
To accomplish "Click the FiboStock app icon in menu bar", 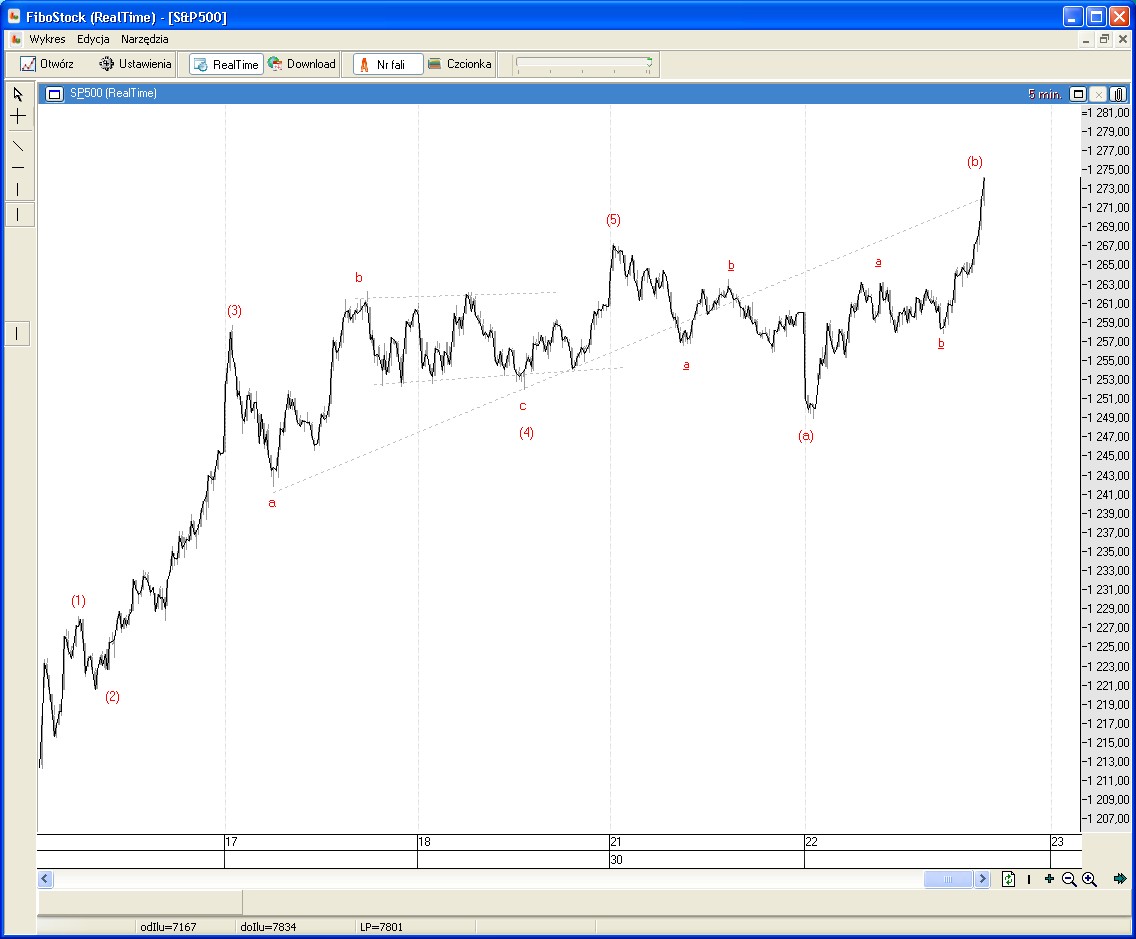I will click(16, 39).
